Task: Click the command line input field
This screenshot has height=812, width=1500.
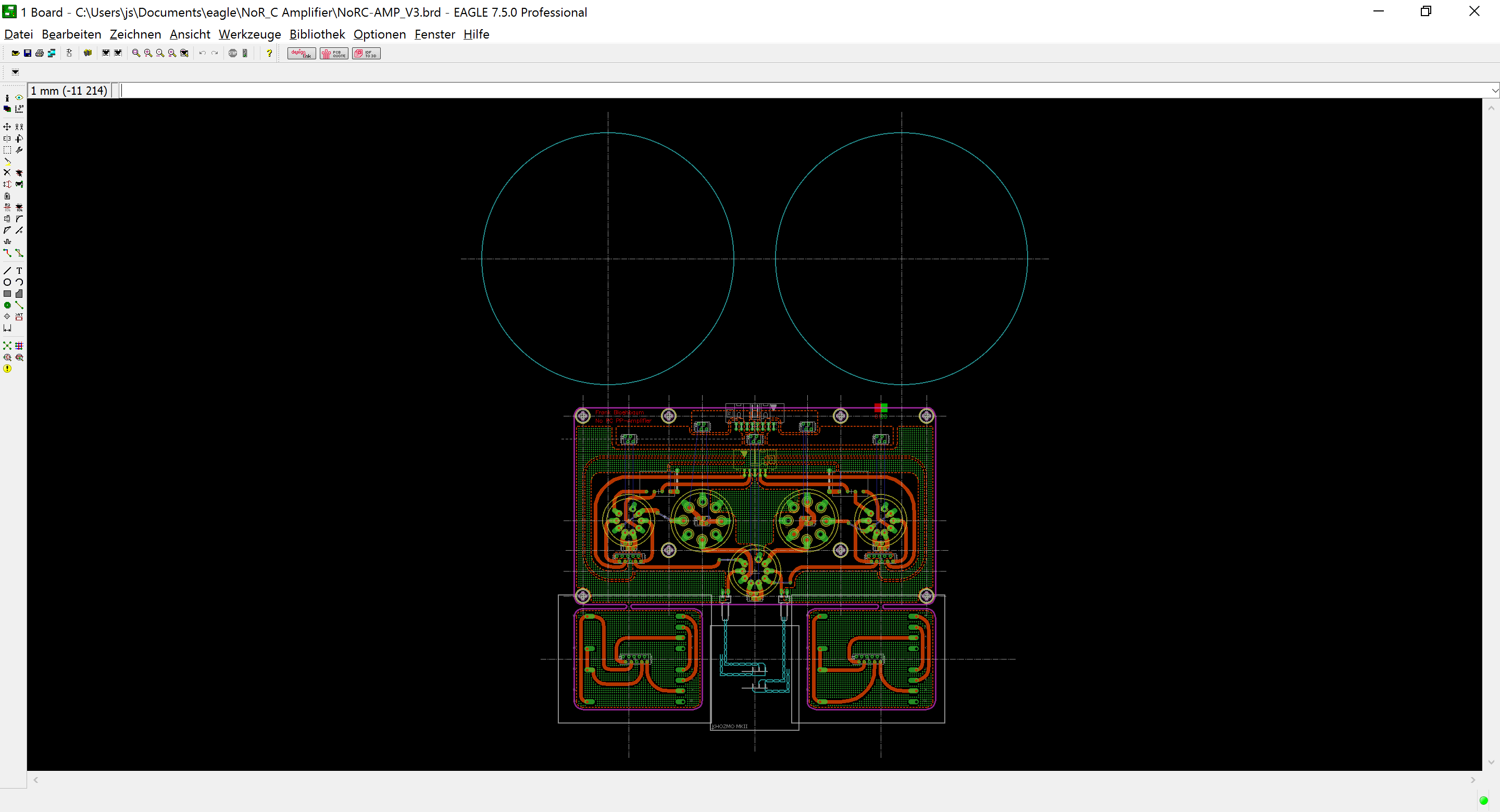Action: [805, 90]
